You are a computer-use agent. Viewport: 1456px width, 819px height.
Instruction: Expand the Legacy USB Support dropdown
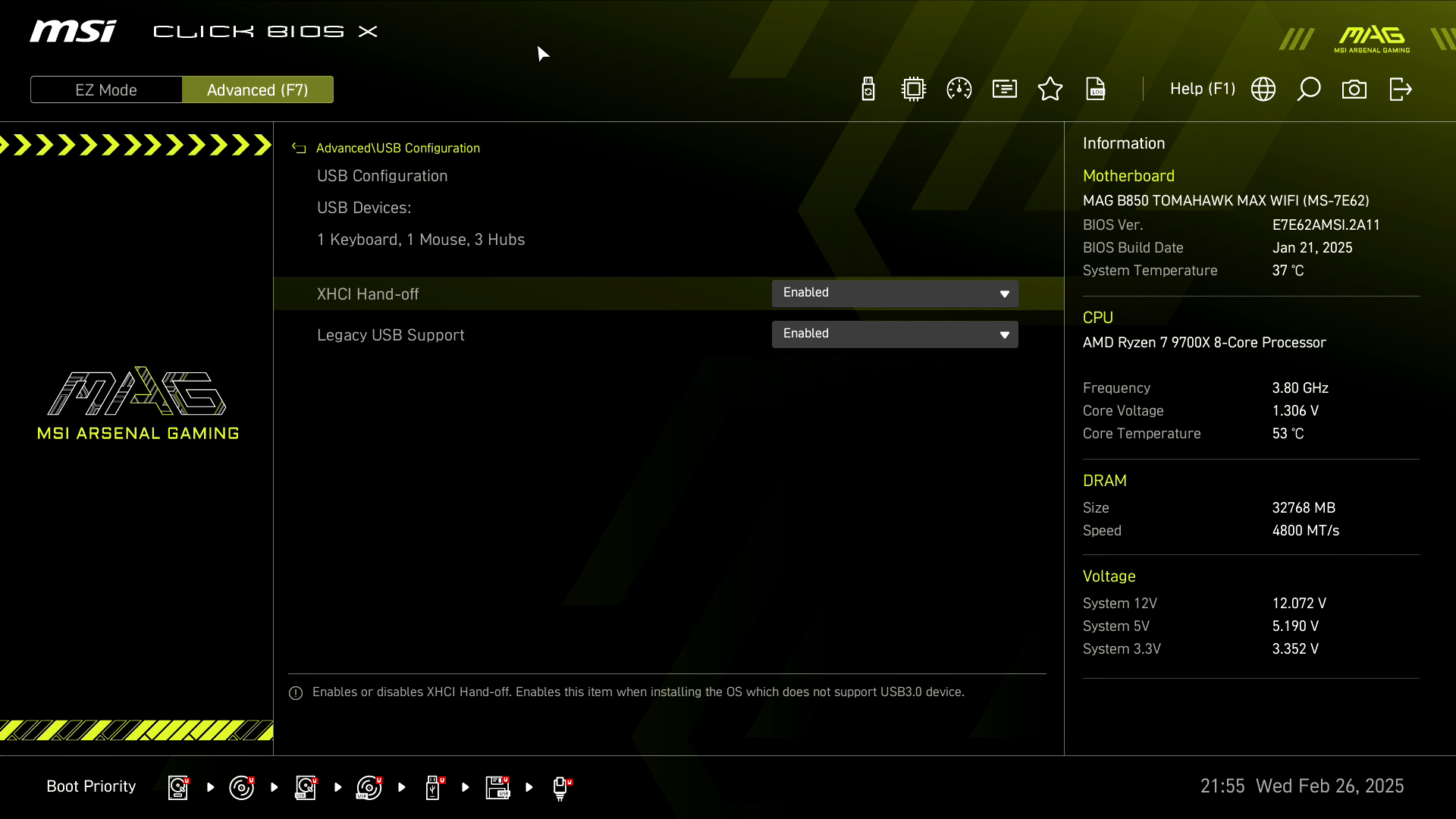click(x=1004, y=334)
